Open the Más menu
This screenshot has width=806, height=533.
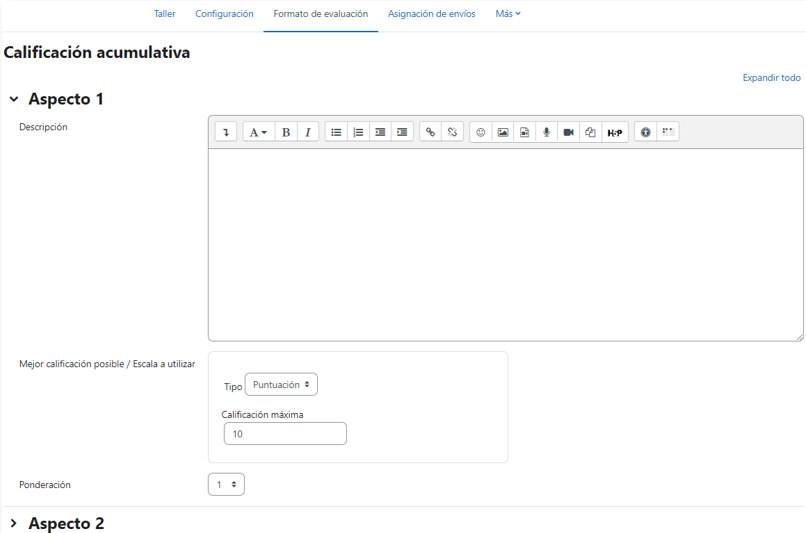point(508,14)
